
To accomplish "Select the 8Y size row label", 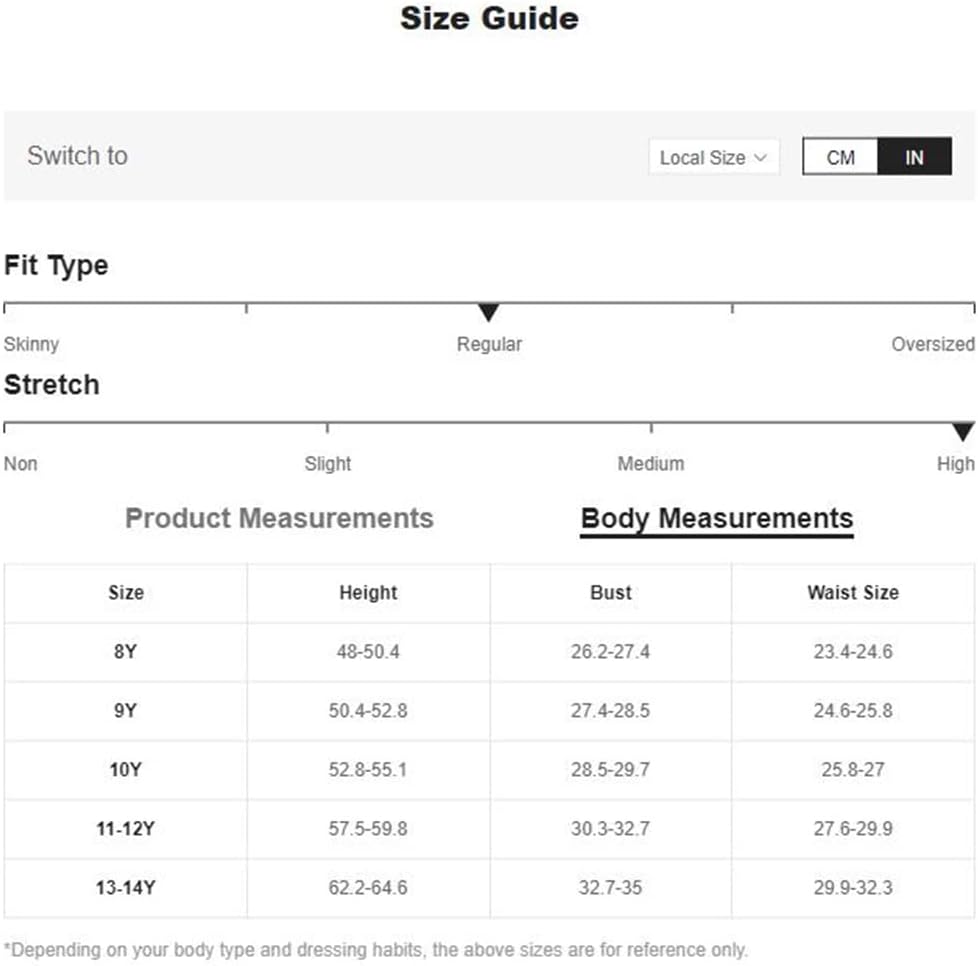I will coord(125,652).
